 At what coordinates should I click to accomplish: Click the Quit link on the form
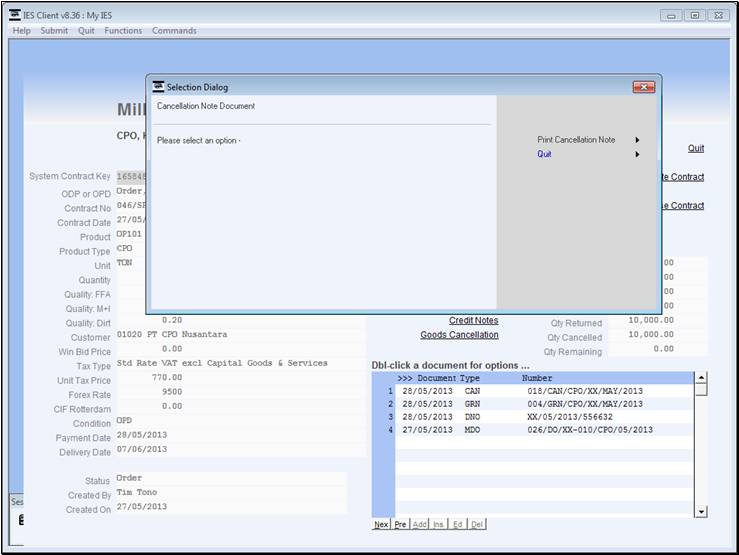(696, 148)
